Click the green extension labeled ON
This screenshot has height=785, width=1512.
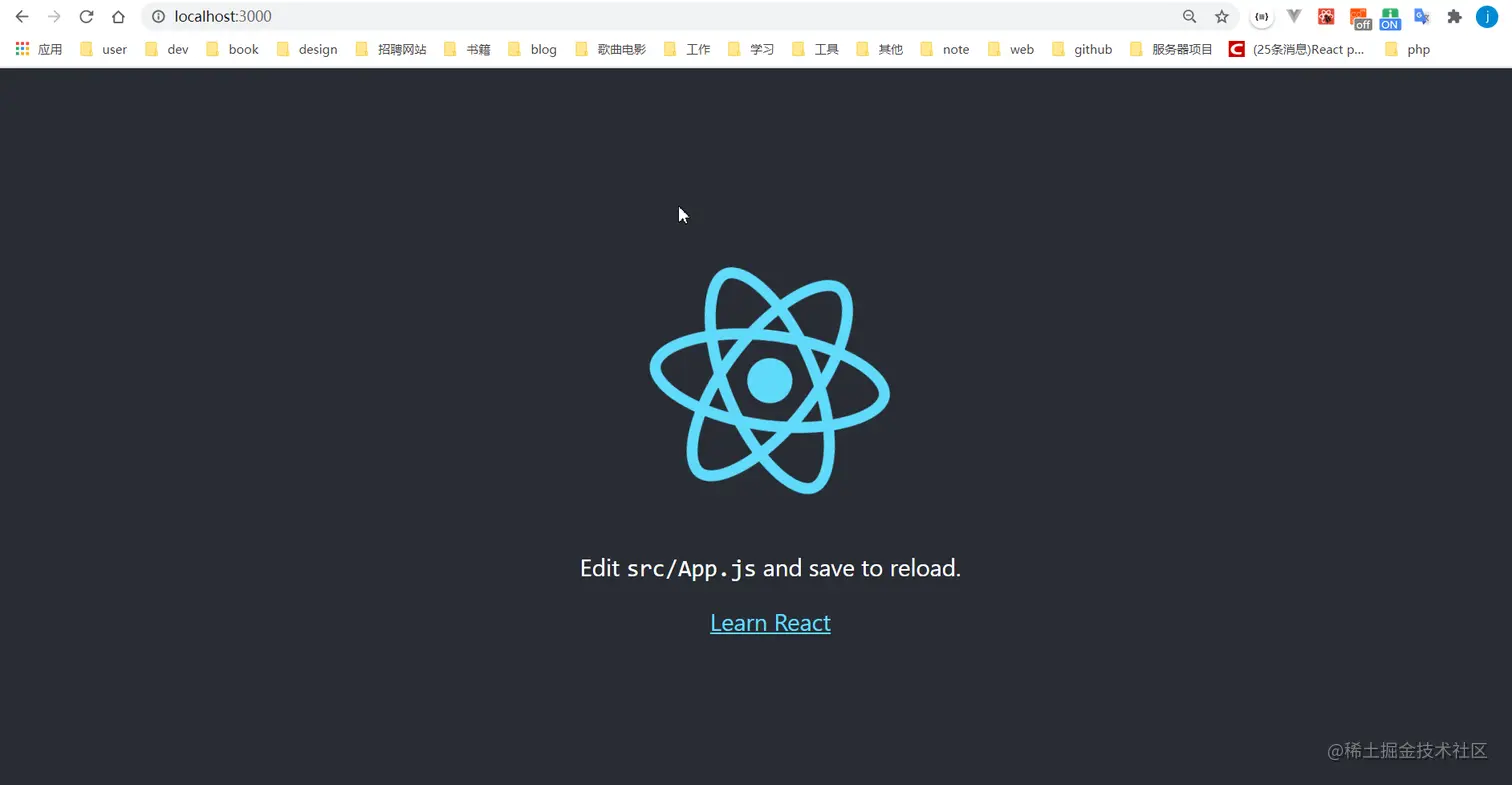[x=1390, y=18]
